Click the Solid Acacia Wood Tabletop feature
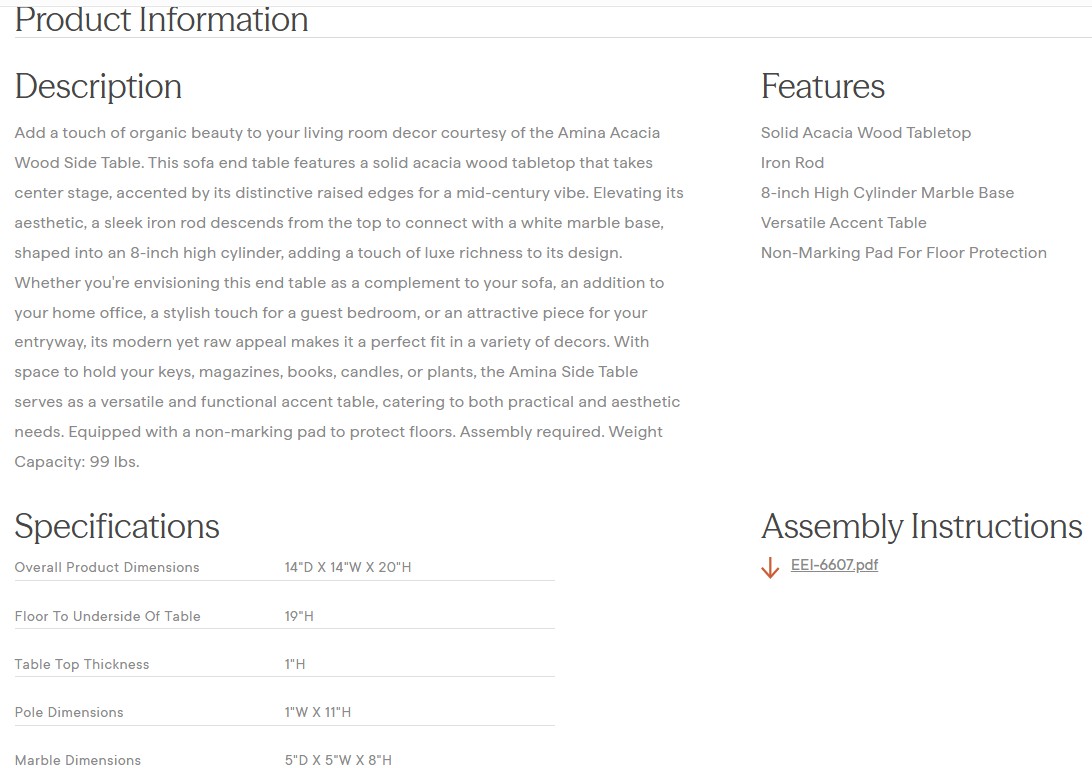This screenshot has width=1092, height=768. tap(865, 133)
